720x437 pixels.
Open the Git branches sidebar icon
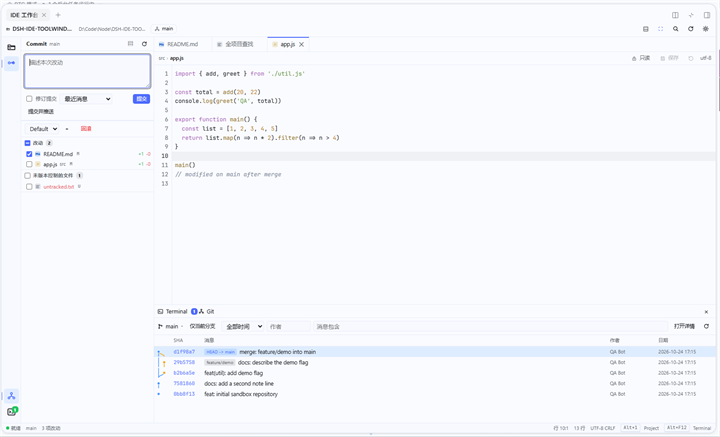click(x=11, y=396)
